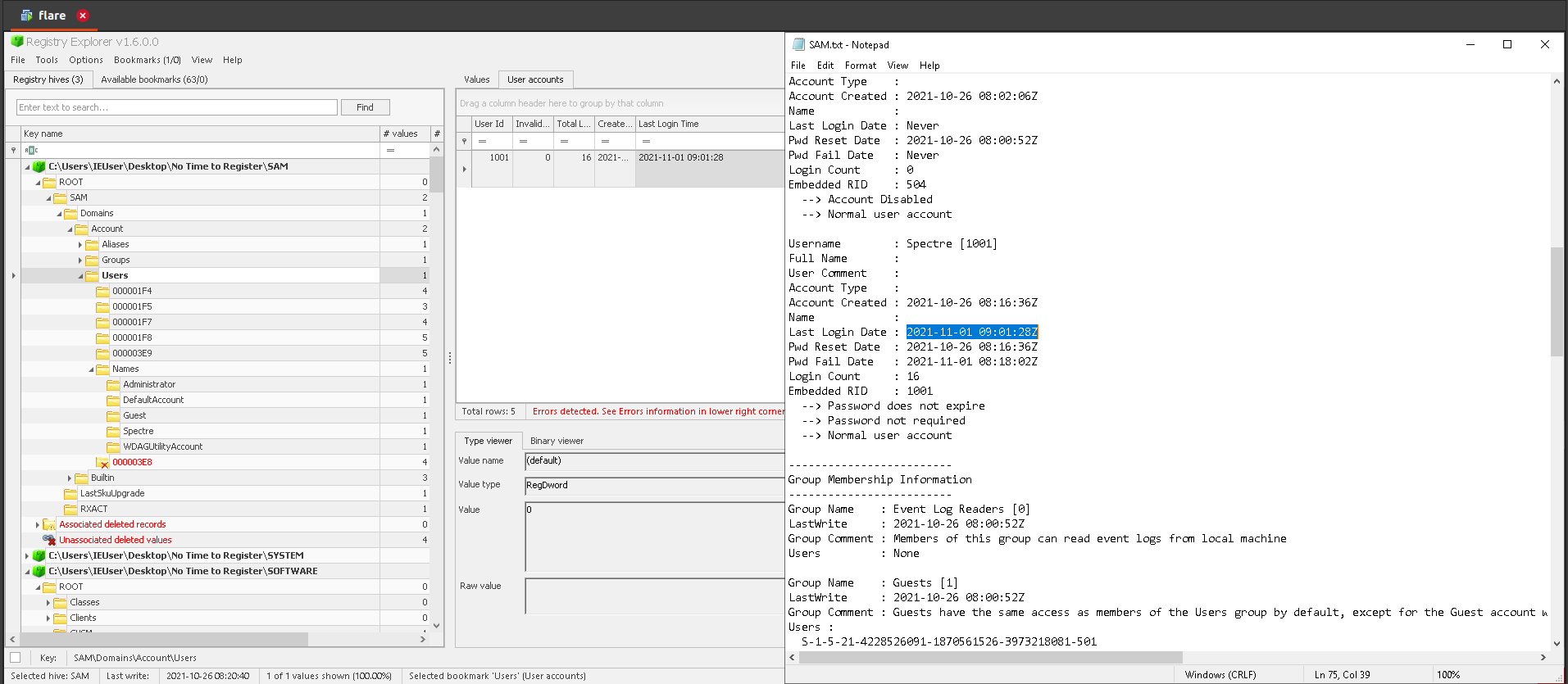Click the SYSTEM hive green cube icon
1568x684 pixels.
point(39,555)
